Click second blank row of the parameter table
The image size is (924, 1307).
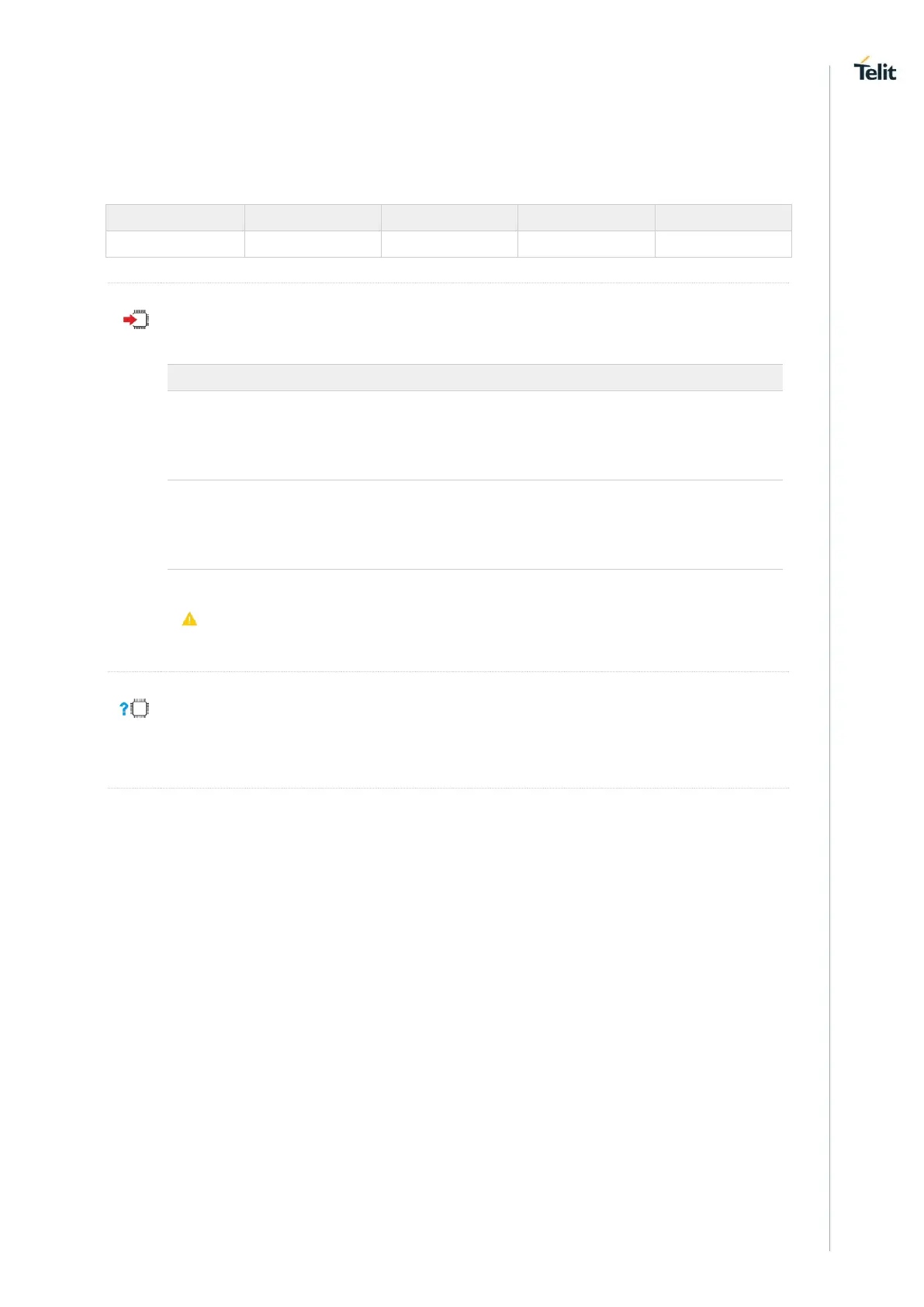point(475,525)
